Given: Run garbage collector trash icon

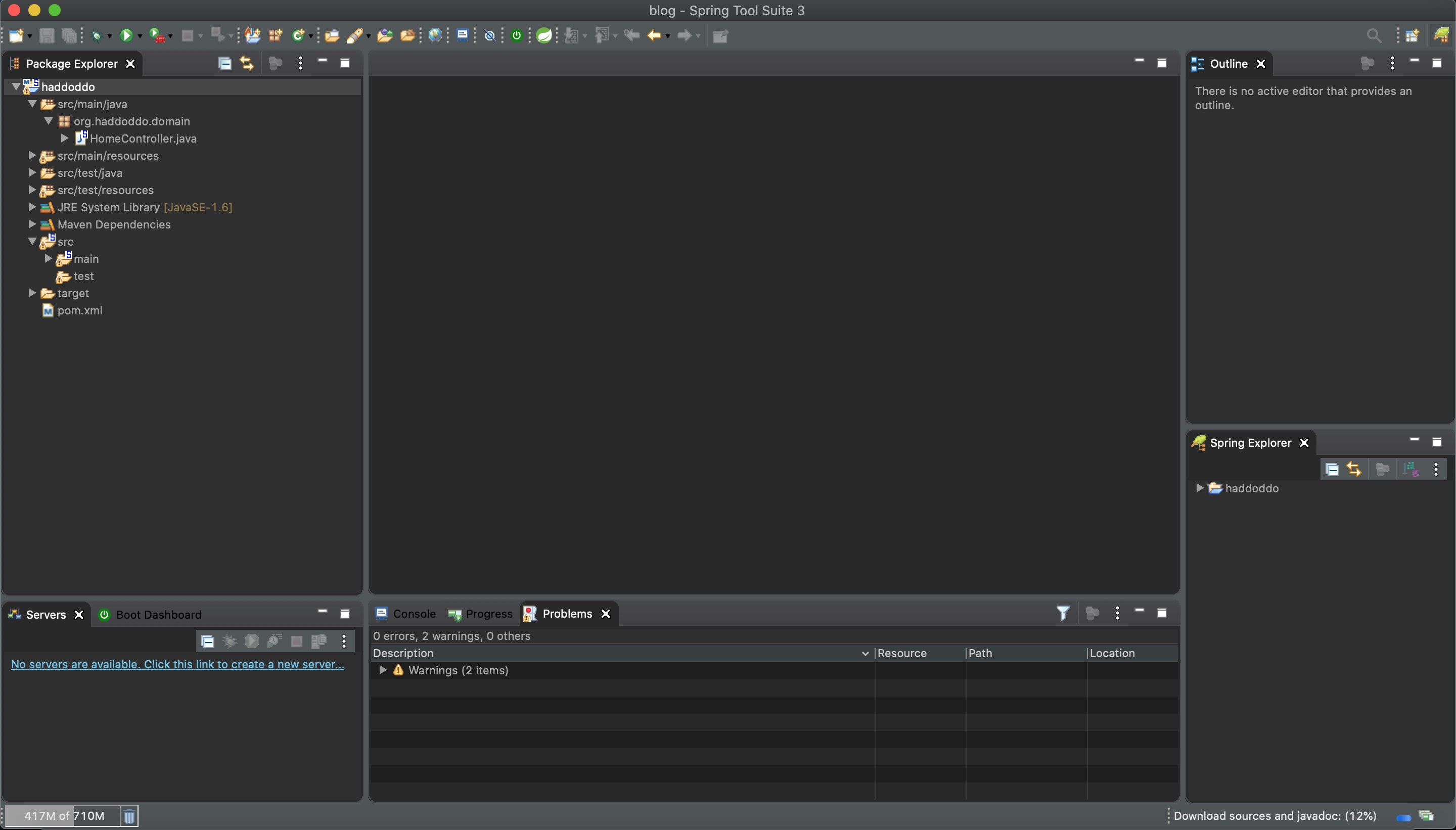Looking at the screenshot, I should coord(129,816).
